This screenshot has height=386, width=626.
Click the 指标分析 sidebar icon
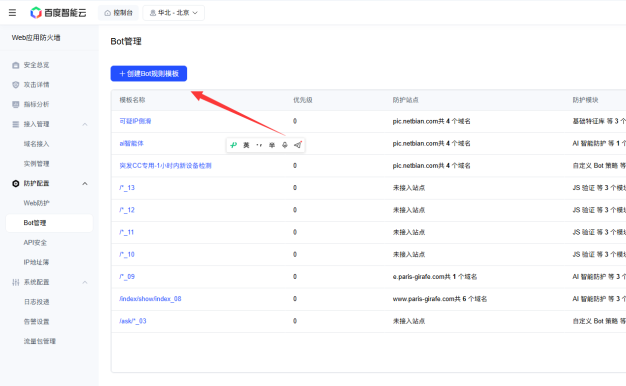(x=16, y=104)
